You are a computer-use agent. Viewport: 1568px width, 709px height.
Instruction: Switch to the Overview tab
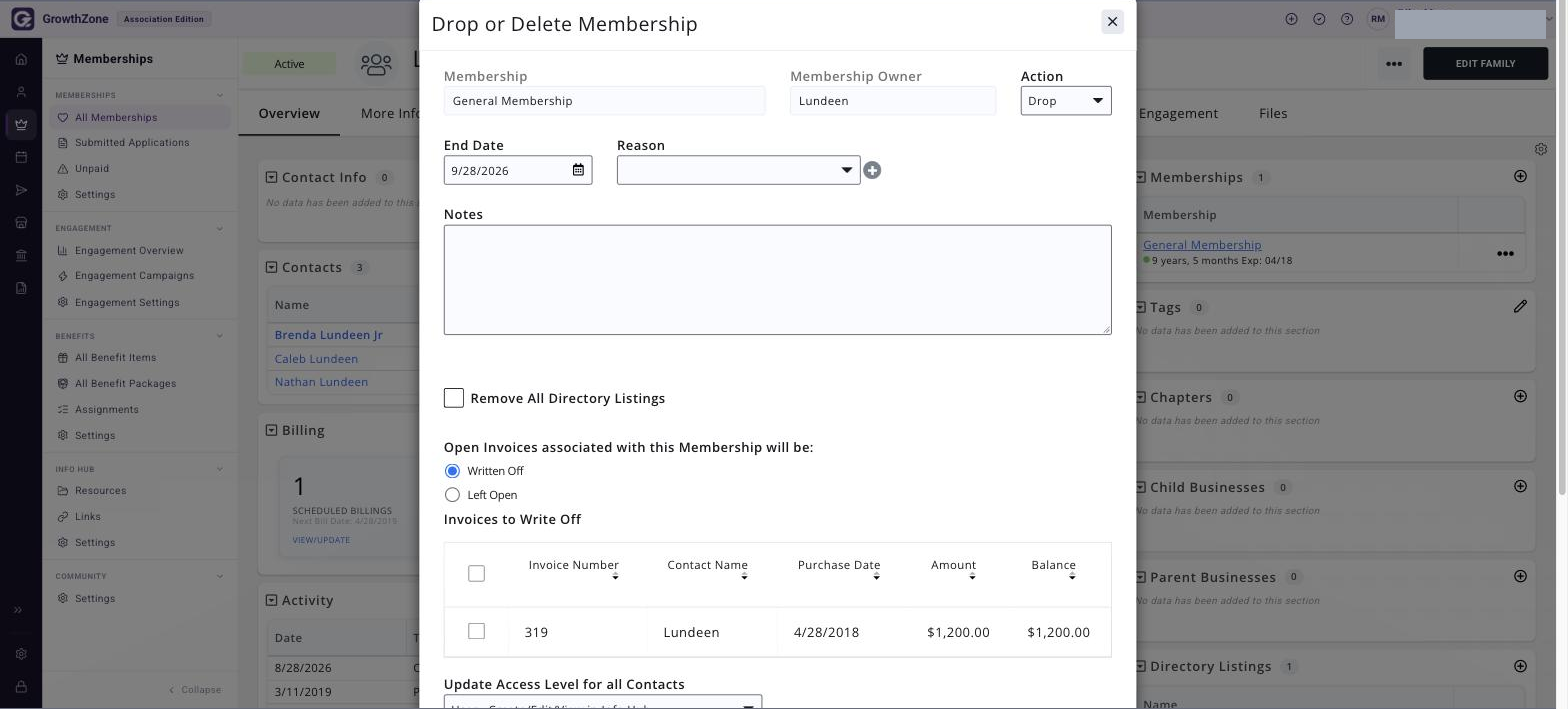289,113
